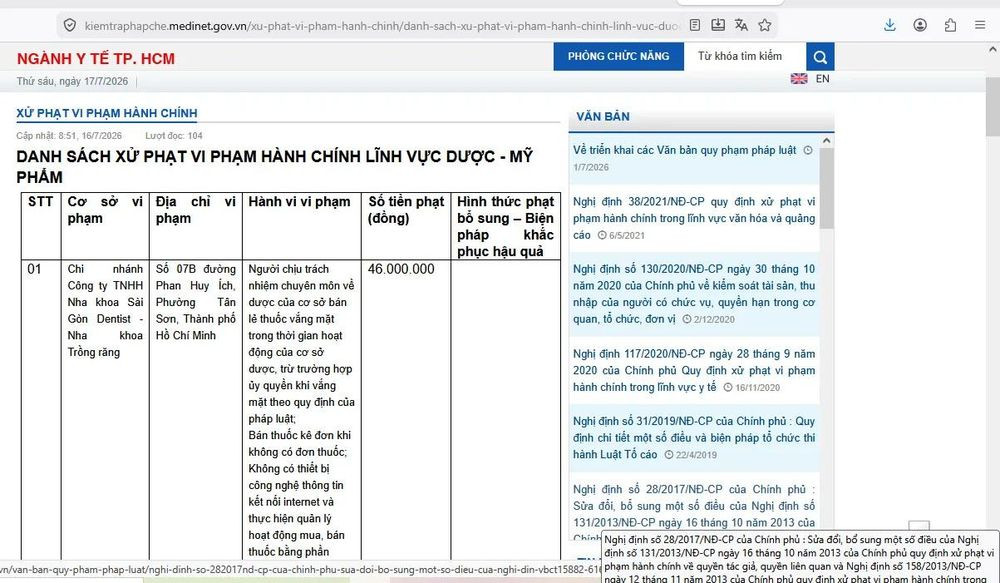Switch language using UK flag icon
Image resolution: width=1000 pixels, height=583 pixels.
[x=799, y=78]
